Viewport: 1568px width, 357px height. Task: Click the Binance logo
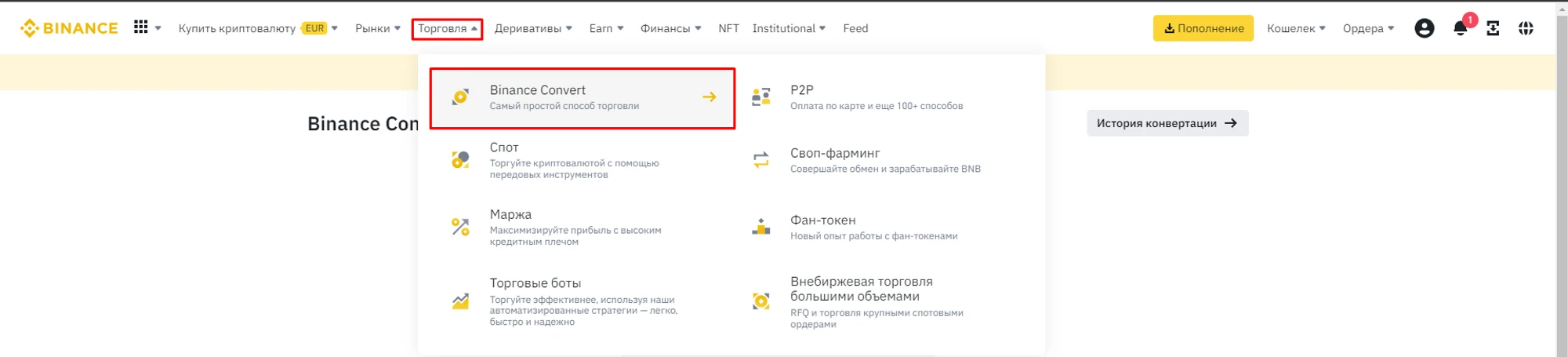point(69,28)
